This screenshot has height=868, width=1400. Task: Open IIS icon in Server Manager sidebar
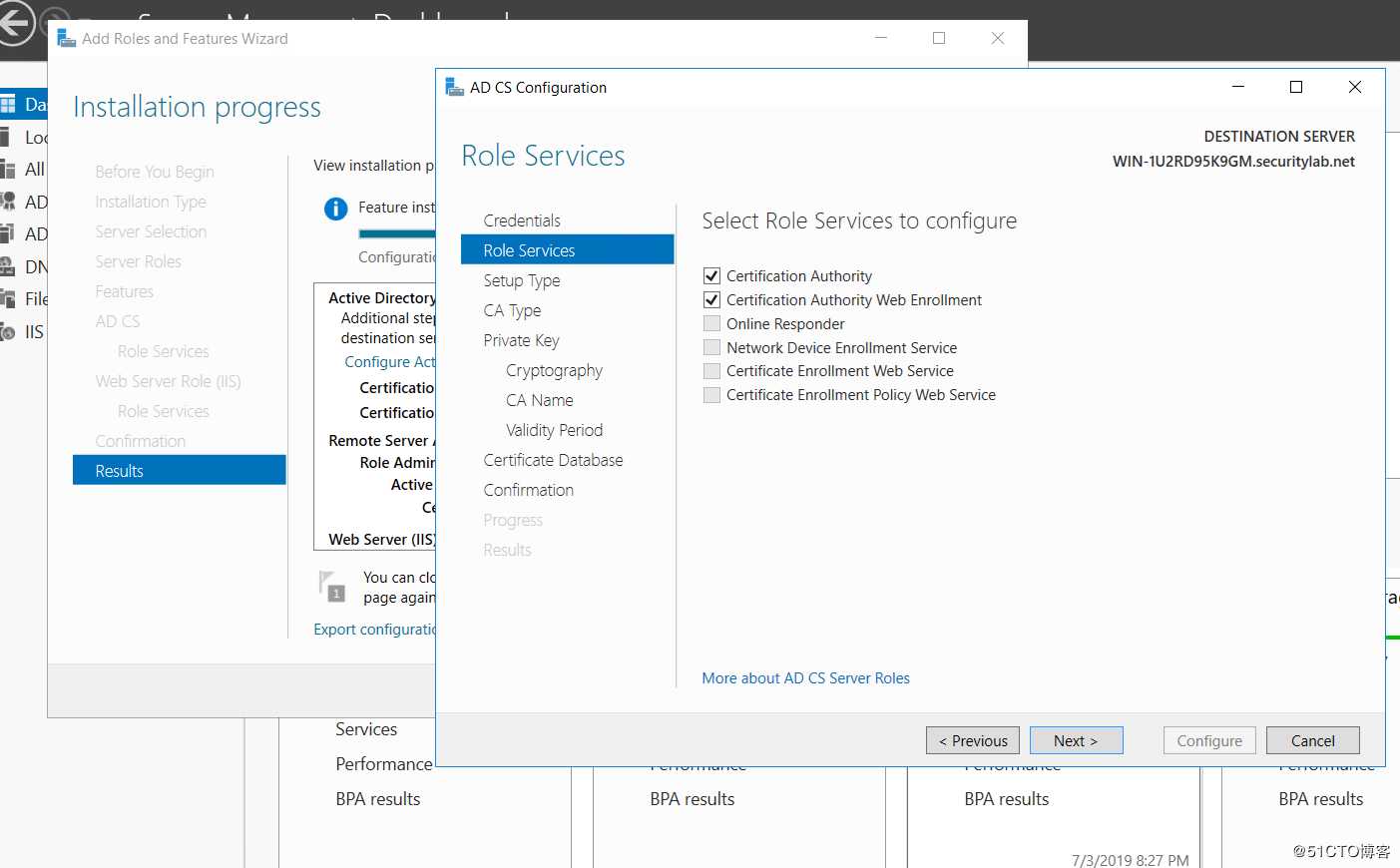coord(6,331)
